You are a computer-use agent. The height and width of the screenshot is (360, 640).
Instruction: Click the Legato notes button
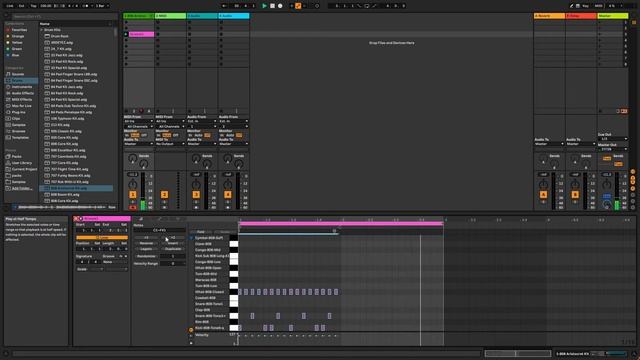[x=146, y=249]
